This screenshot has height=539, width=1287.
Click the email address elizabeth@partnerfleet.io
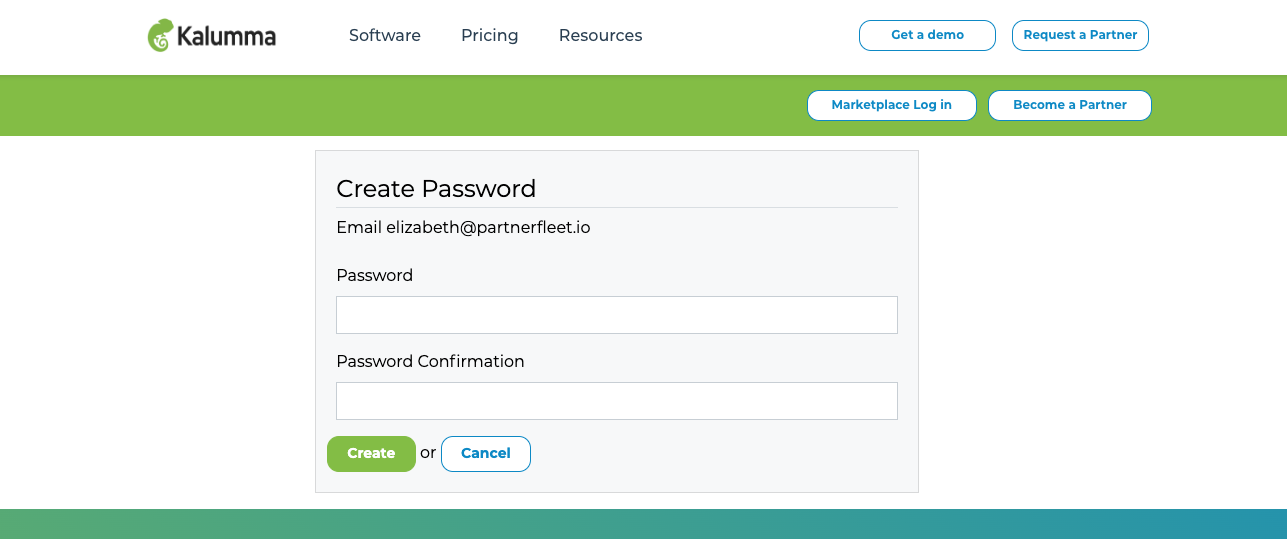(x=488, y=228)
